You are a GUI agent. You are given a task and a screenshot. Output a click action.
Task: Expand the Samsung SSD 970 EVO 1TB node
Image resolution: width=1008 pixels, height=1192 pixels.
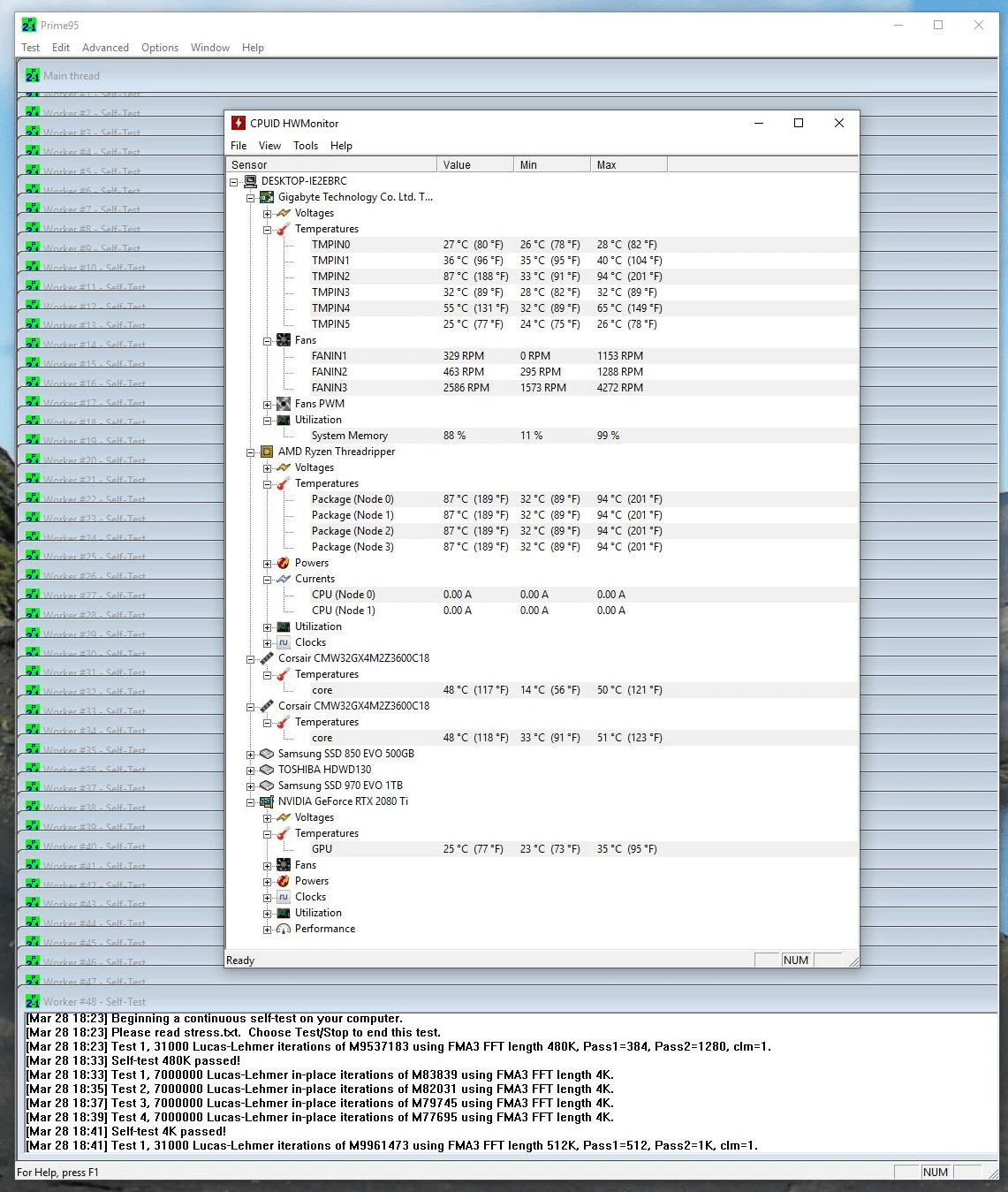point(251,786)
